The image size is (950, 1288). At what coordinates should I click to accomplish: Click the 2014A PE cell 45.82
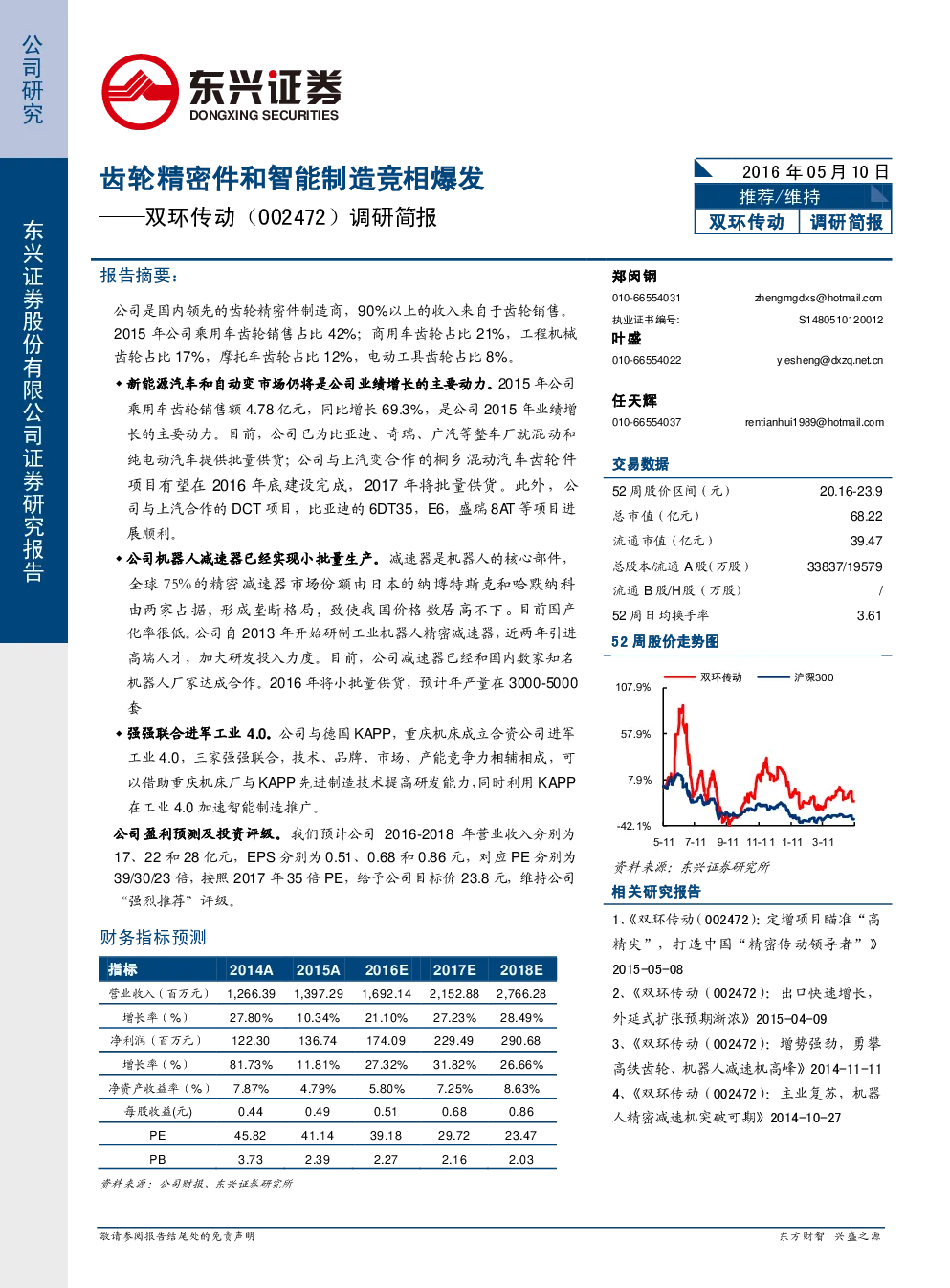[x=251, y=1136]
